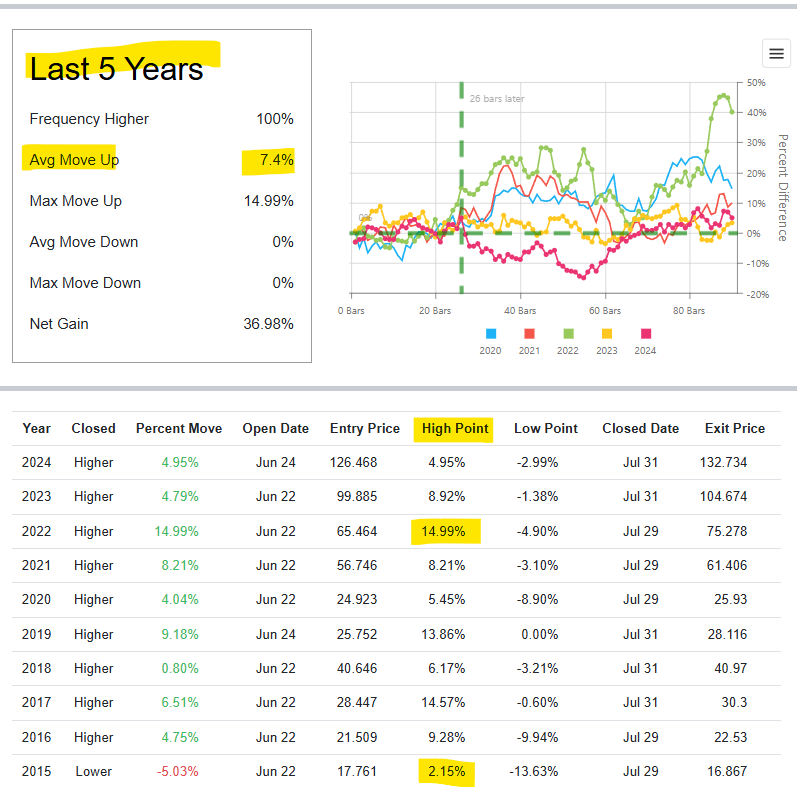The height and width of the screenshot is (788, 797).
Task: Sort by the Closed column header
Action: tap(93, 428)
